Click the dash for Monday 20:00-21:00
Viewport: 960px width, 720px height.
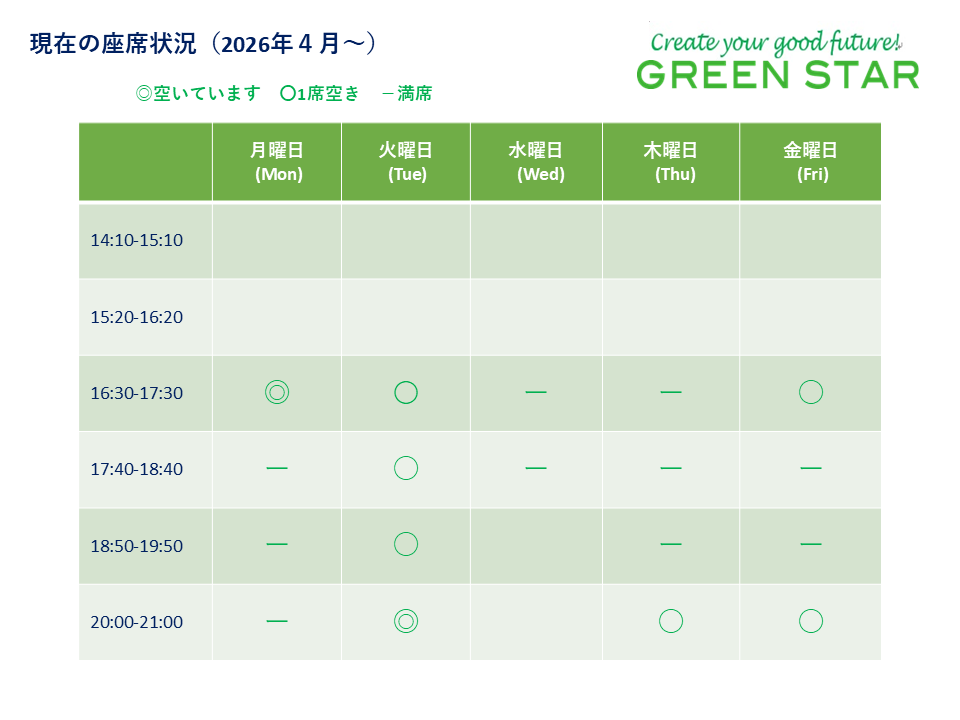point(277,621)
